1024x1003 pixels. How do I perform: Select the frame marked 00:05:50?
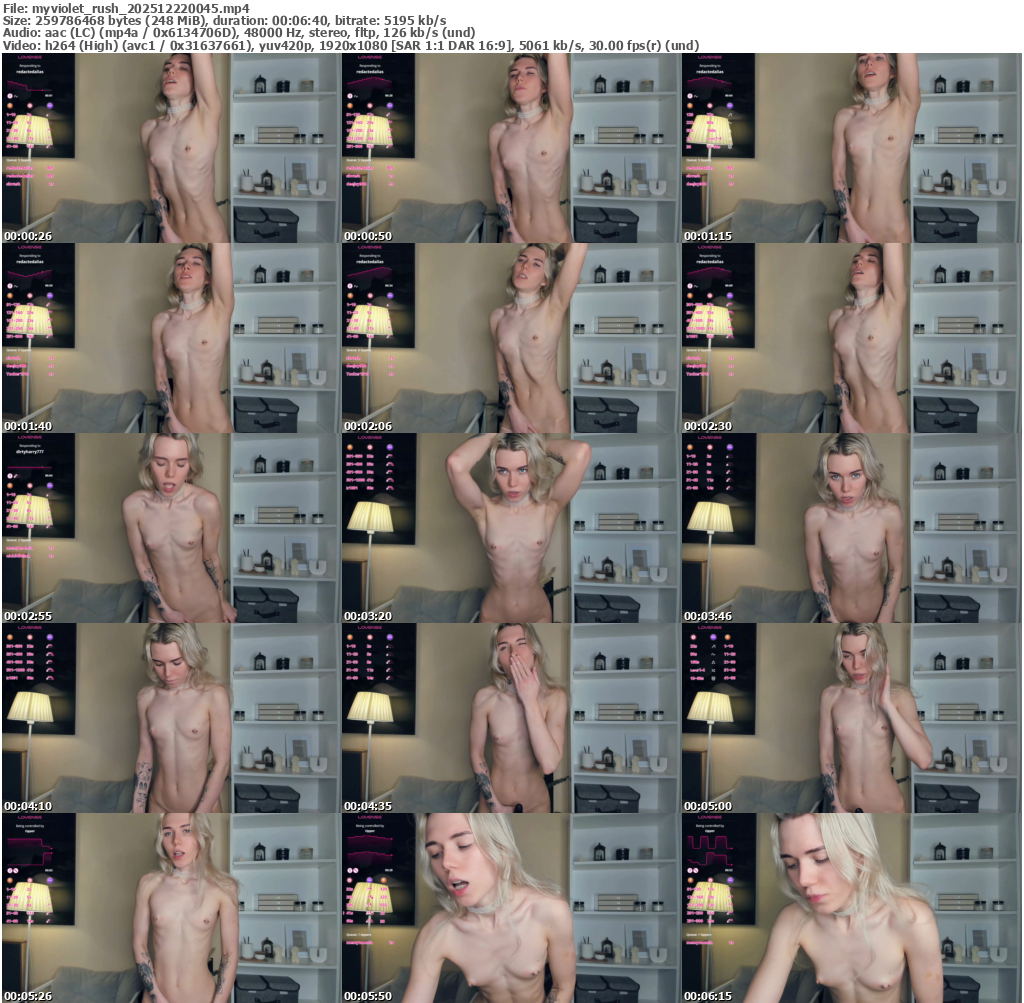510,907
